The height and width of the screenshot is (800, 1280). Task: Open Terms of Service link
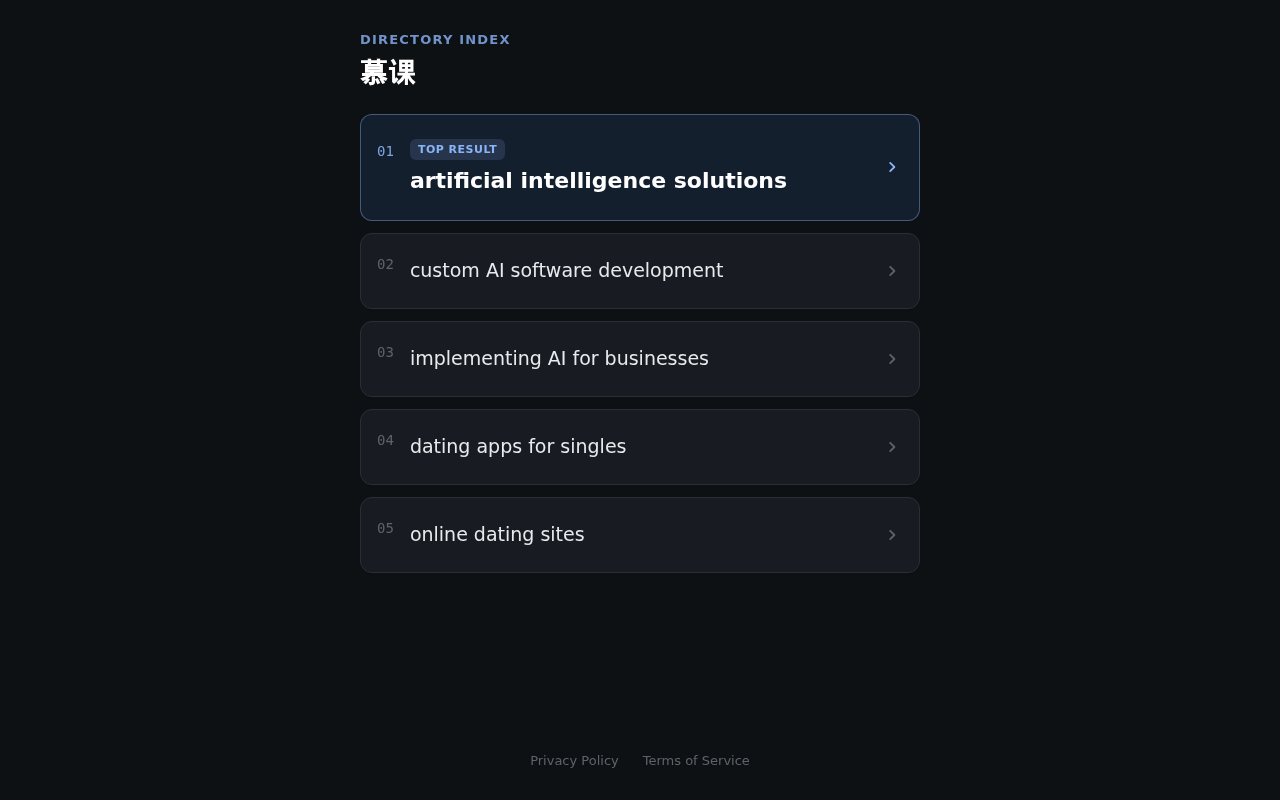point(696,760)
